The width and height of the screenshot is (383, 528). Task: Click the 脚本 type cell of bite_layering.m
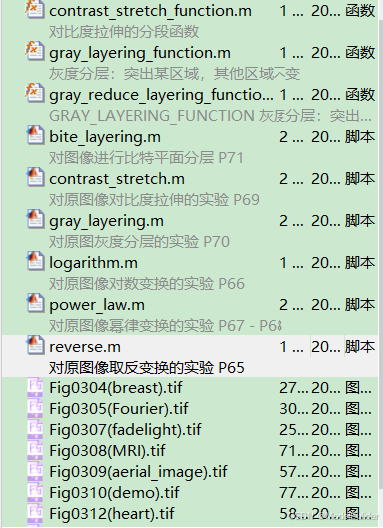pos(360,137)
